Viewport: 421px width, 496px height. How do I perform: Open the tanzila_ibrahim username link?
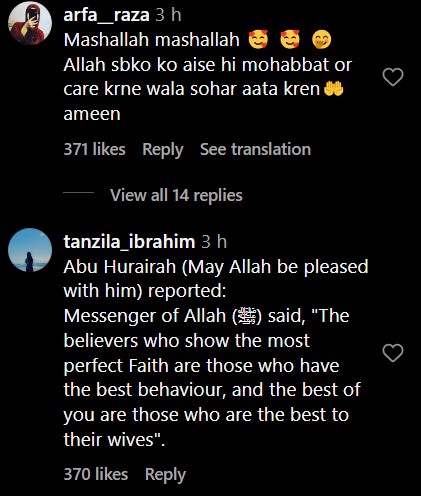[129, 242]
